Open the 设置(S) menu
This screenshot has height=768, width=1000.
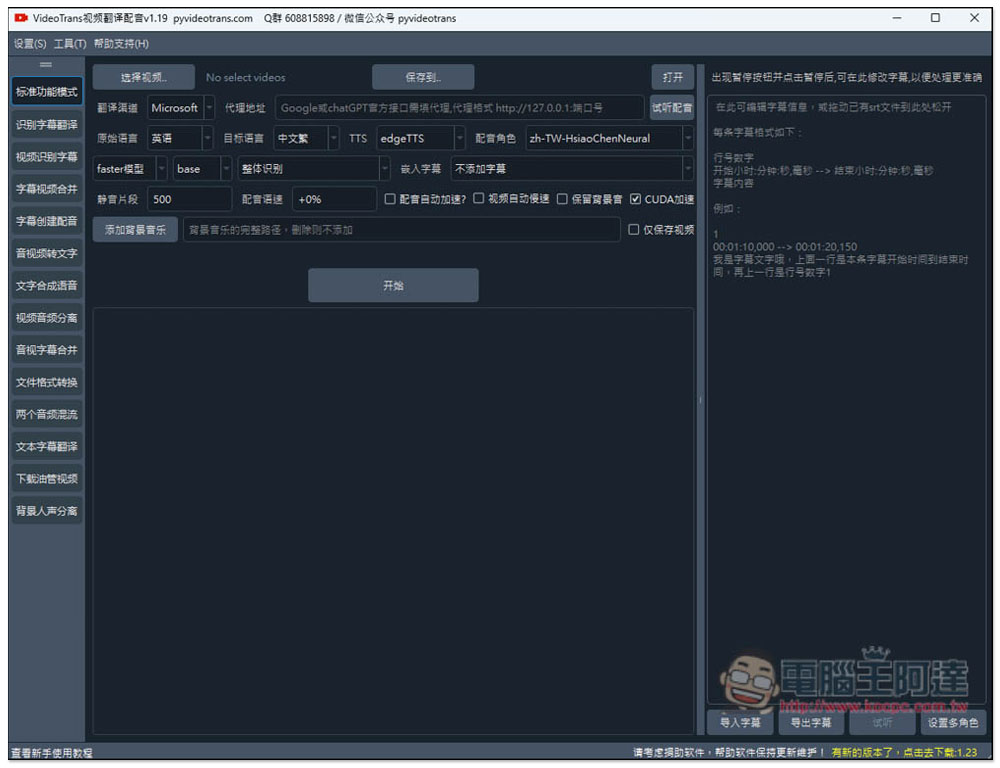(30, 43)
